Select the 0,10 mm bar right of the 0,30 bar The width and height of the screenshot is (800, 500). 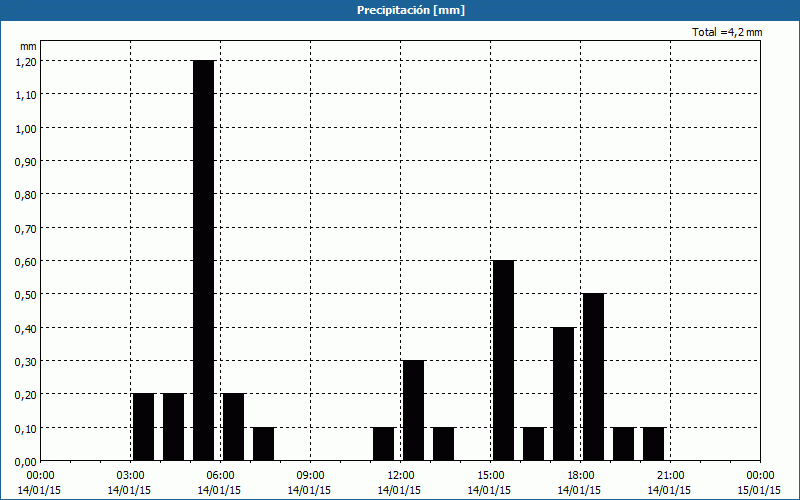[443, 444]
